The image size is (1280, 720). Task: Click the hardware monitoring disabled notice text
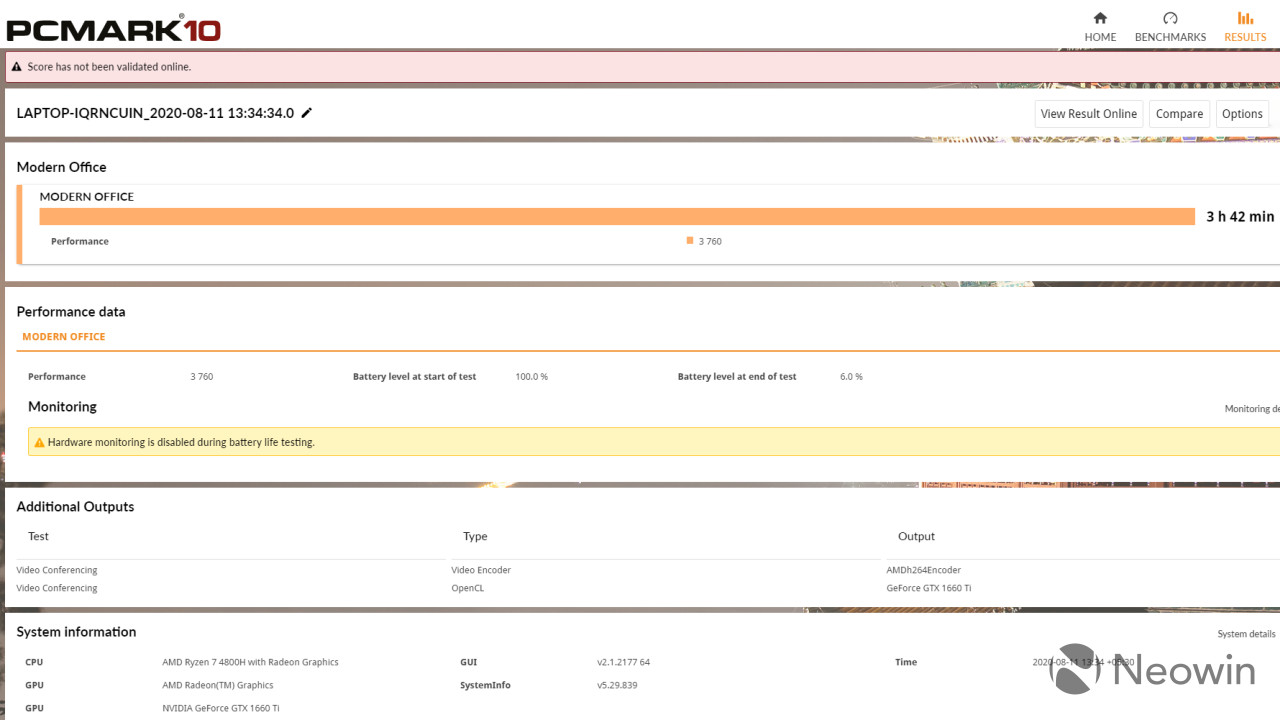181,442
